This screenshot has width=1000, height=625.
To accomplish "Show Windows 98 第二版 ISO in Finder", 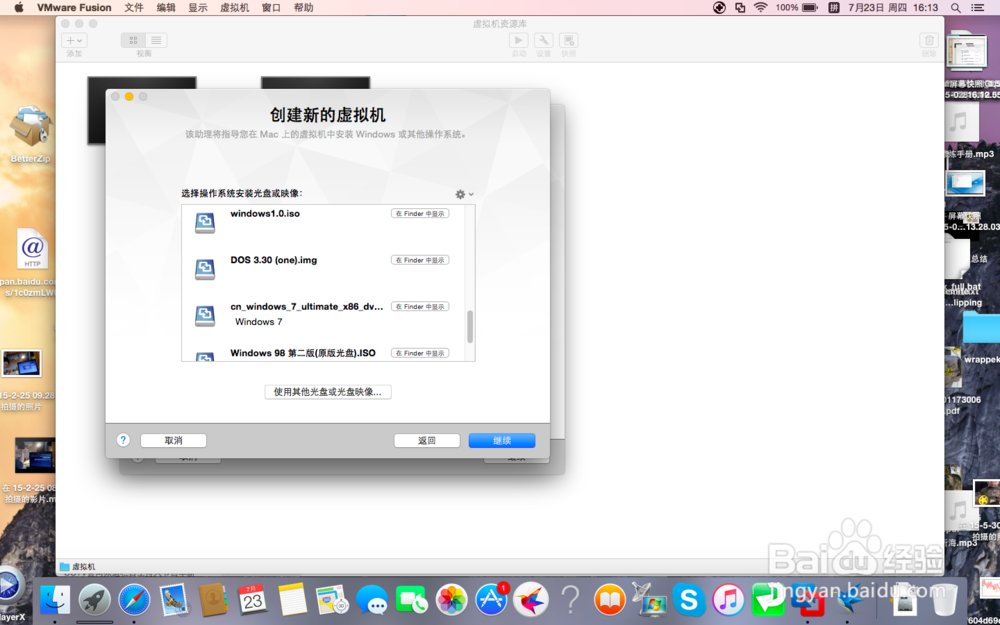I will tap(420, 353).
